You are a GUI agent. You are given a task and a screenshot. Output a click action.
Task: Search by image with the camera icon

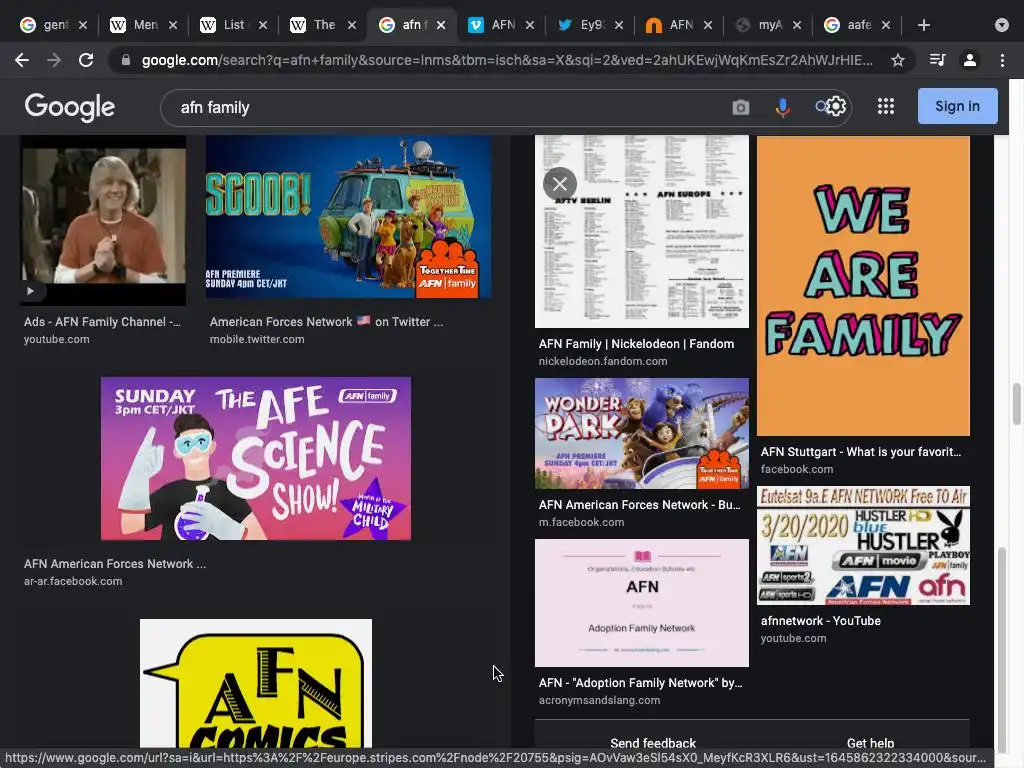(x=741, y=107)
